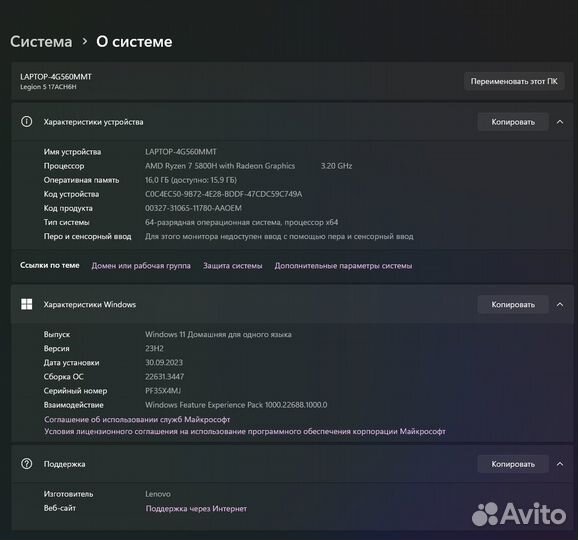Open Соглашение об использовании служб Майкрософт
This screenshot has height=540, width=578.
(x=137, y=419)
